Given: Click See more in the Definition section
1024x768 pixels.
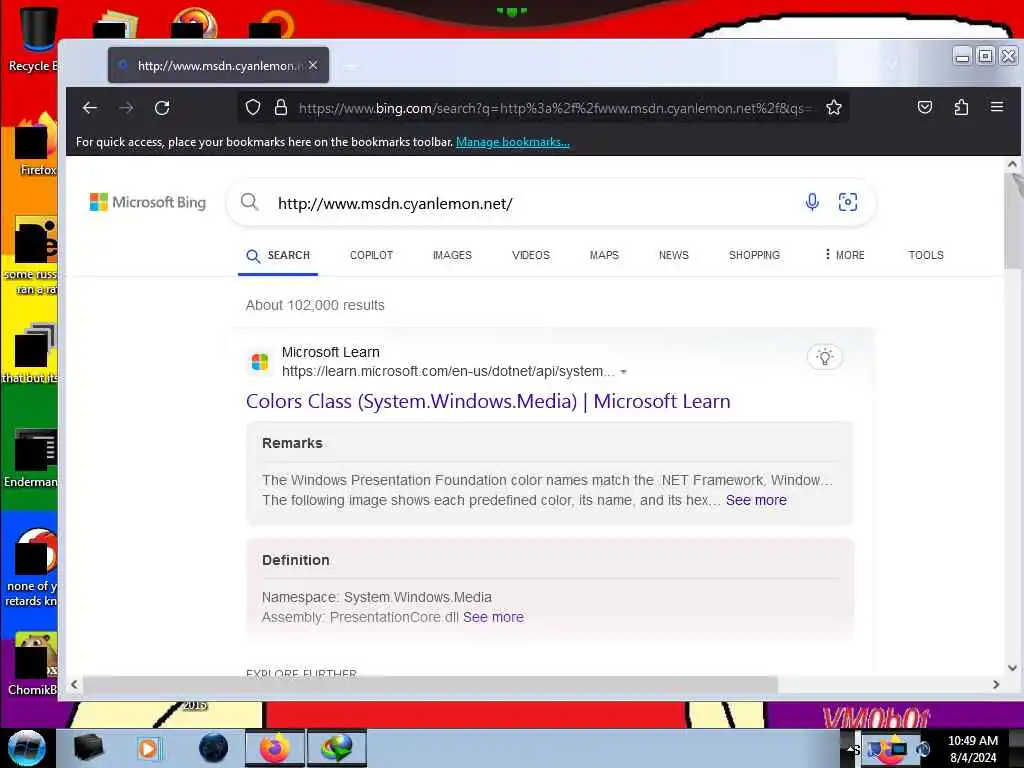Looking at the screenshot, I should coord(493,617).
